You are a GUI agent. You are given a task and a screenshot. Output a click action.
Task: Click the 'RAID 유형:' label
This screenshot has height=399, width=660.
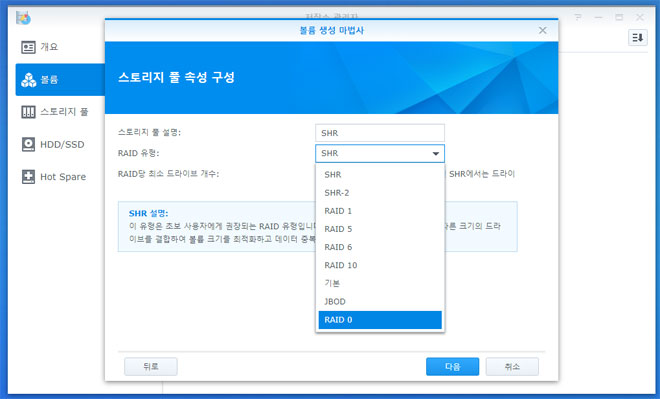tap(138, 153)
